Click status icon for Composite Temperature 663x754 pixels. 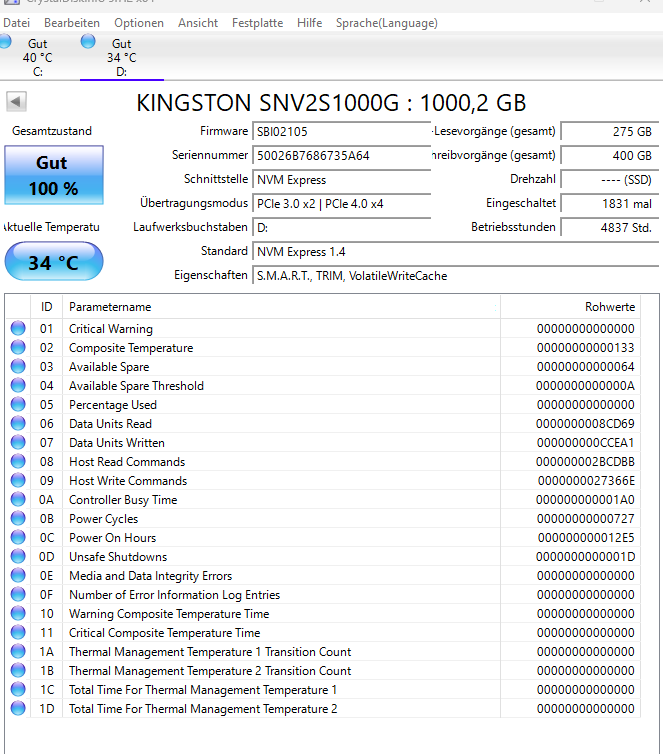point(18,347)
